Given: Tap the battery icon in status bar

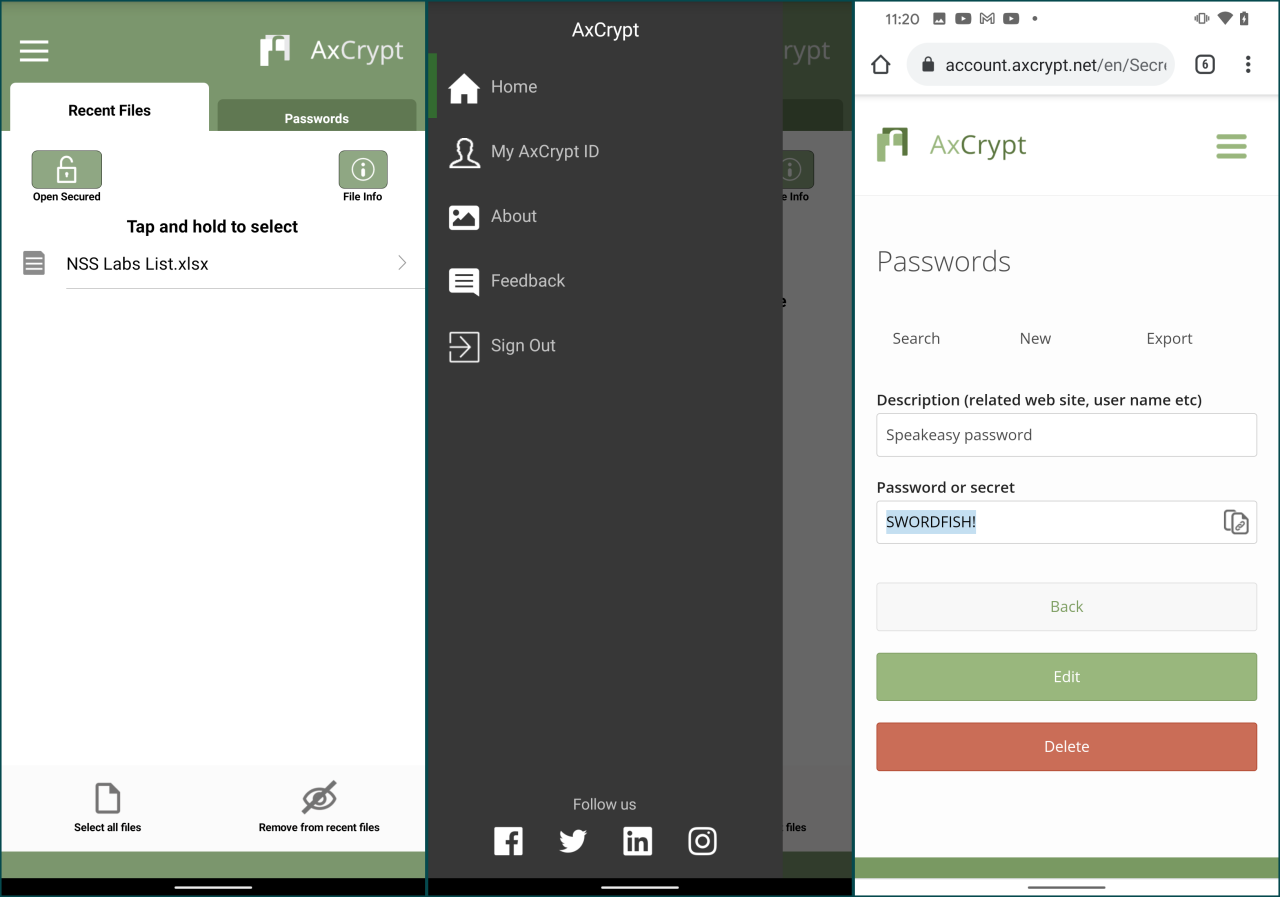Looking at the screenshot, I should 1244,19.
